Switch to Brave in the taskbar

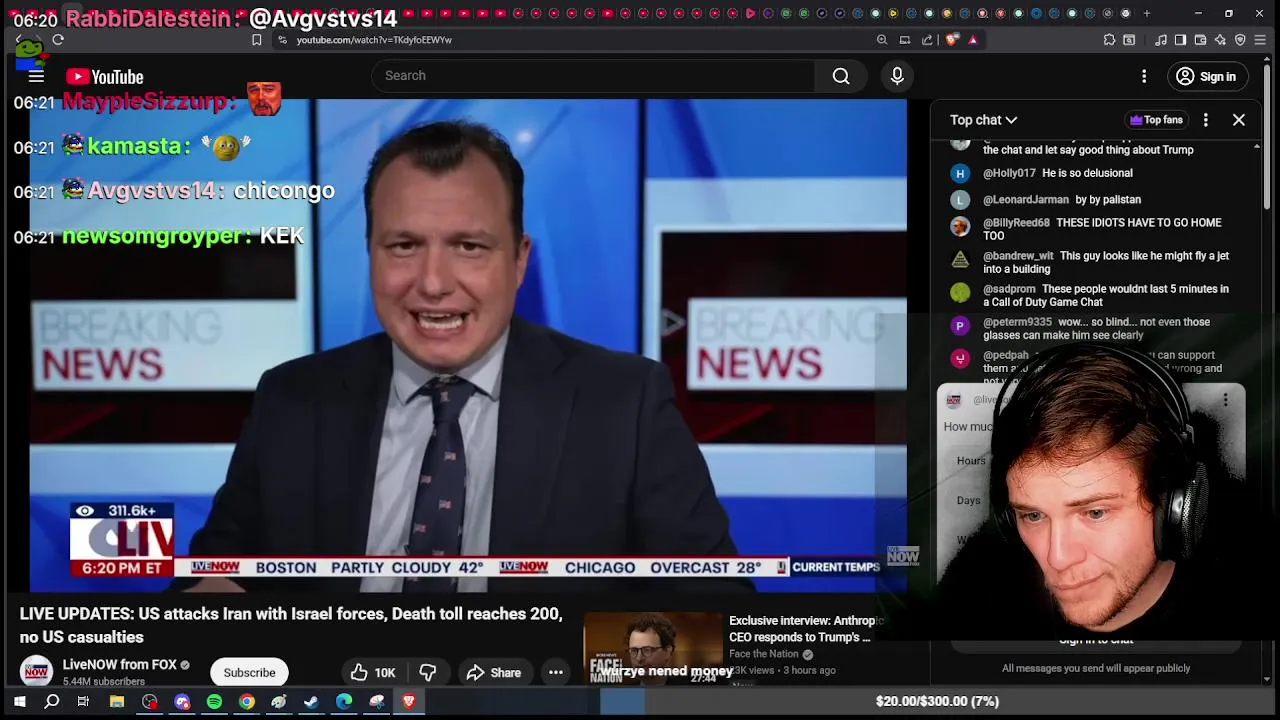(x=409, y=702)
